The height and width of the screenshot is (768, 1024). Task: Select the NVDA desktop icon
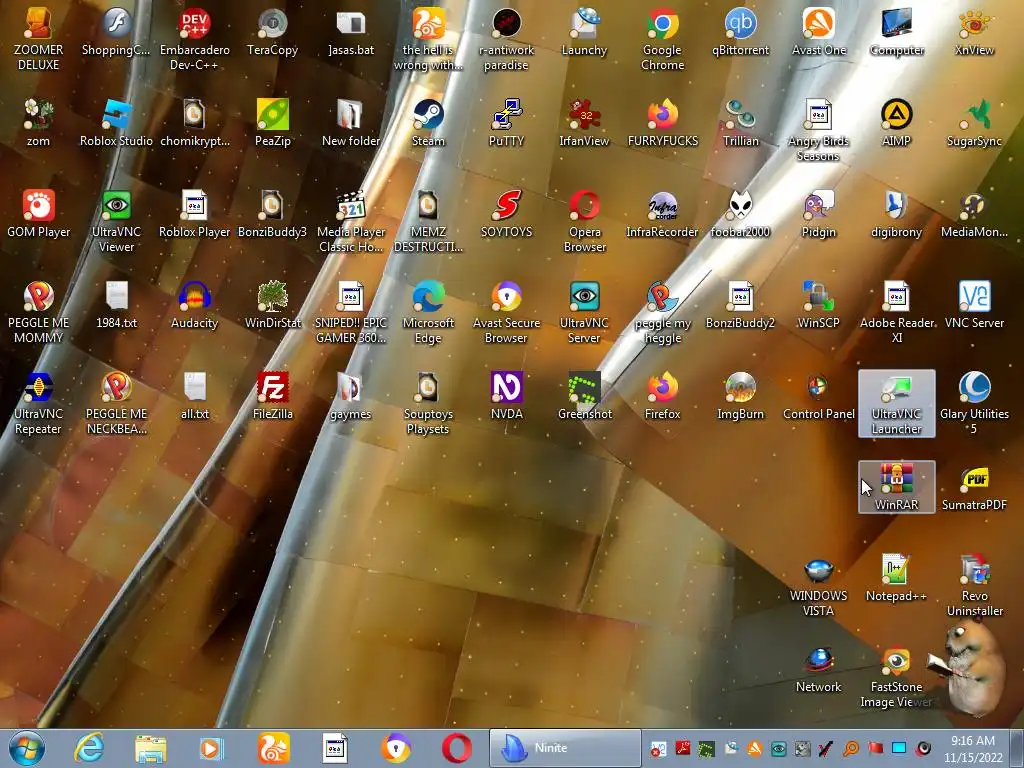tap(506, 396)
